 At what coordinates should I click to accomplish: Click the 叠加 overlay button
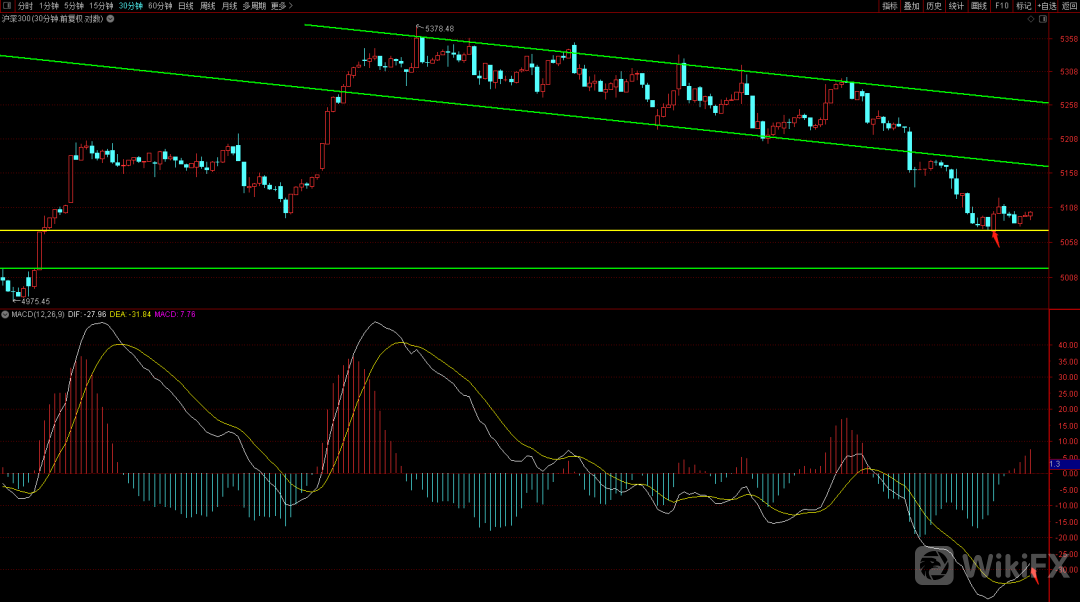pos(911,6)
